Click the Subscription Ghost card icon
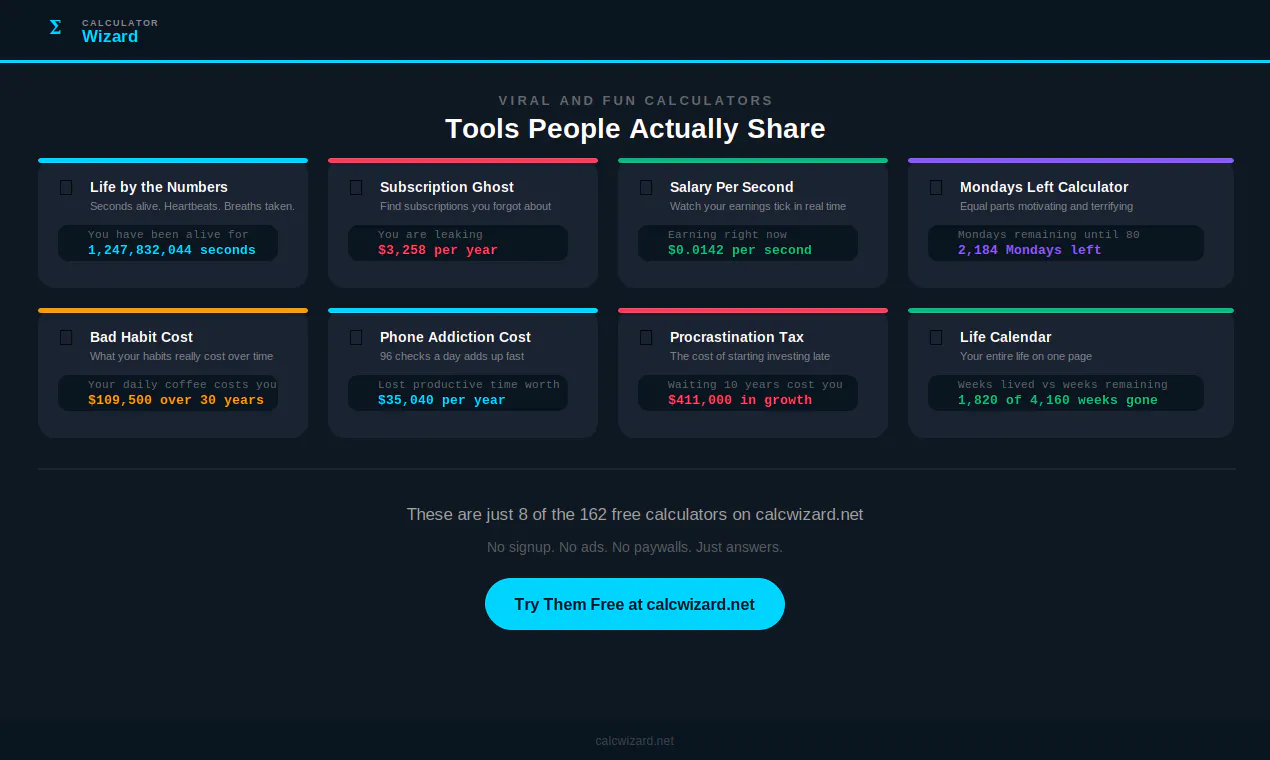The height and width of the screenshot is (760, 1270). pos(356,187)
